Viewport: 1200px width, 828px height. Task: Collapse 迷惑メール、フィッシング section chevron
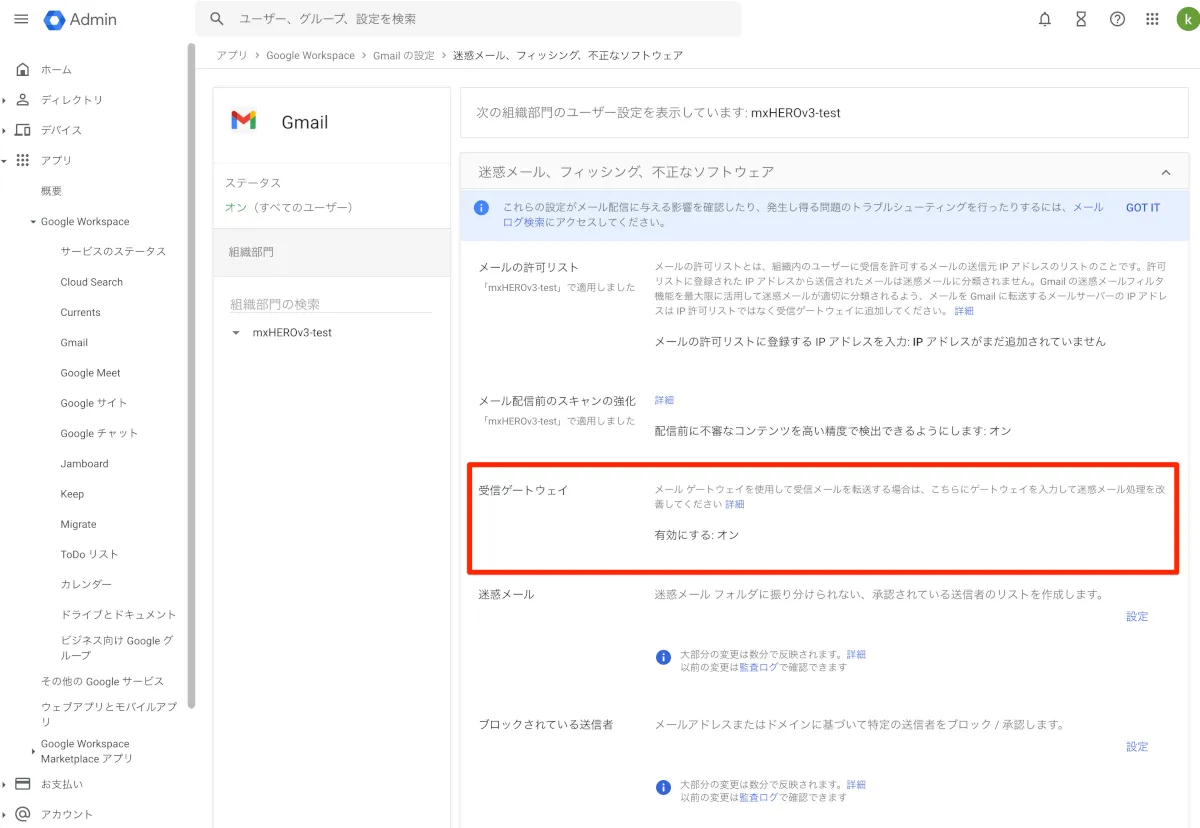click(1165, 172)
